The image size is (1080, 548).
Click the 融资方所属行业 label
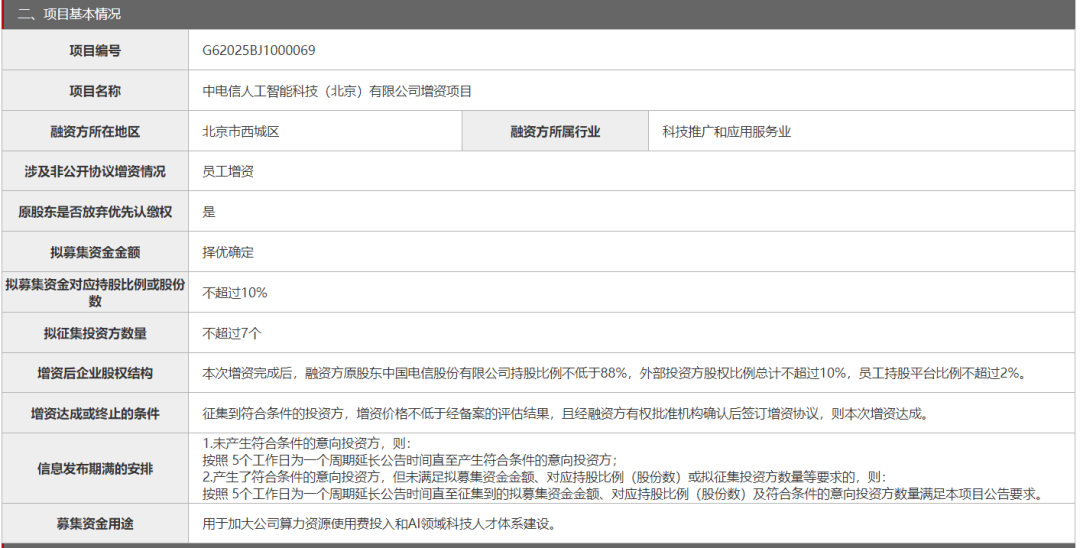(555, 131)
